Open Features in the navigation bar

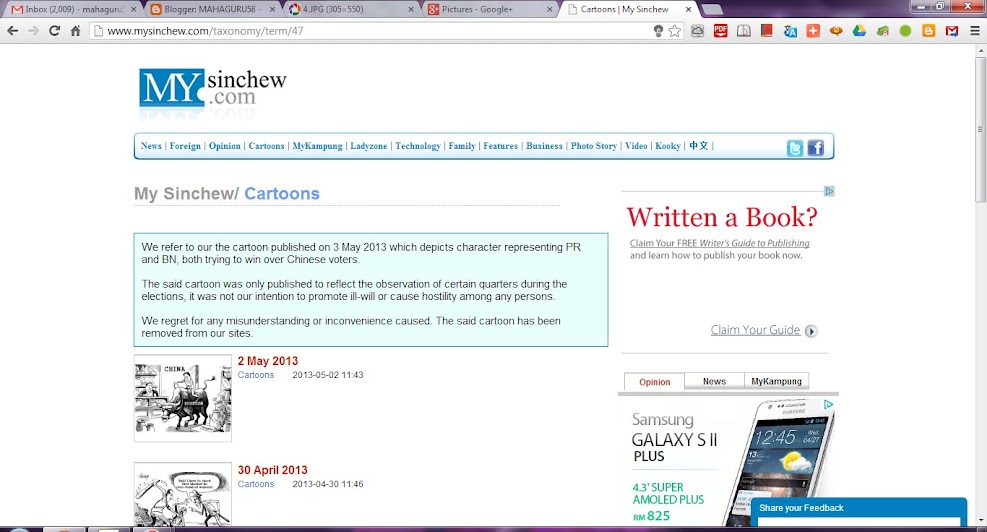tap(500, 145)
